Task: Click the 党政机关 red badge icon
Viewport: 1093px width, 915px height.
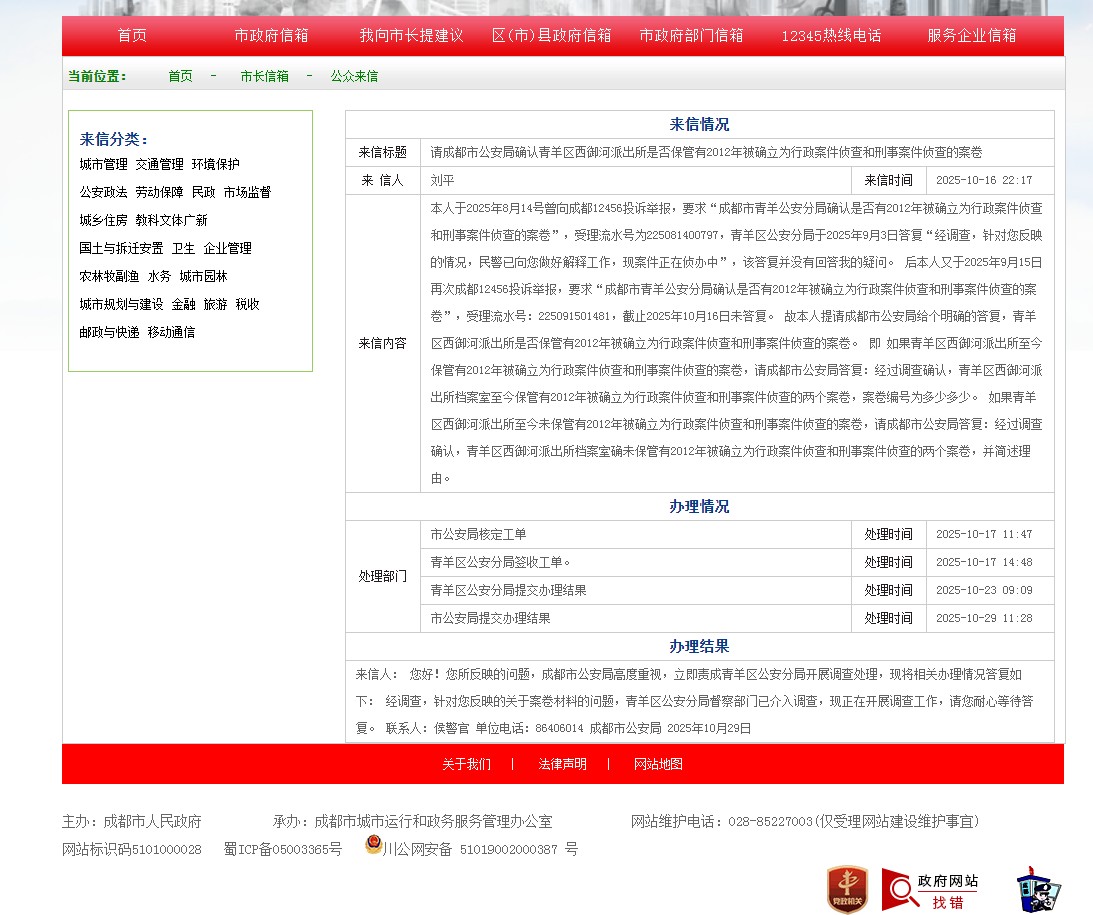Action: (x=847, y=889)
